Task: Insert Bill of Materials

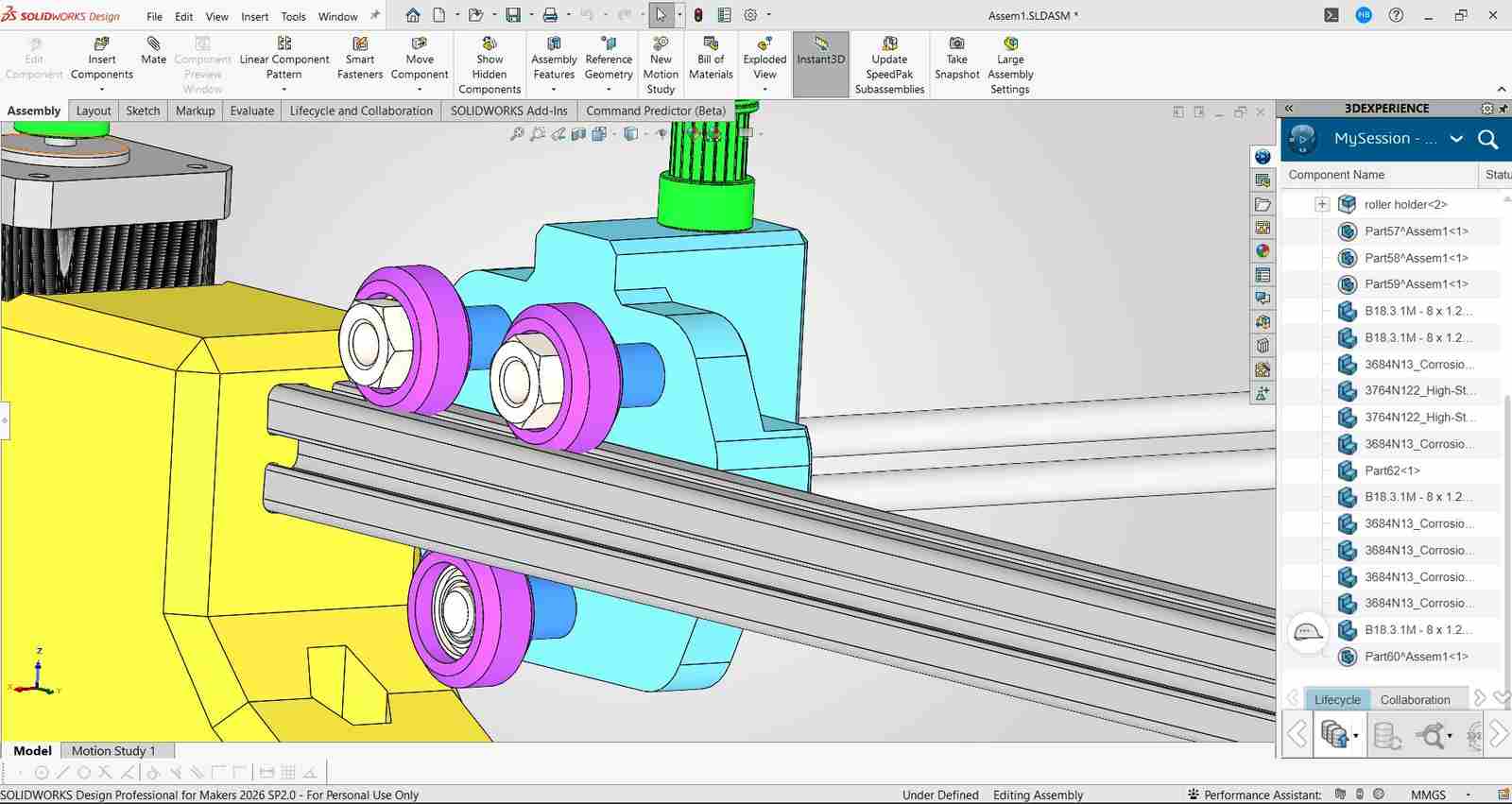Action: point(711,59)
